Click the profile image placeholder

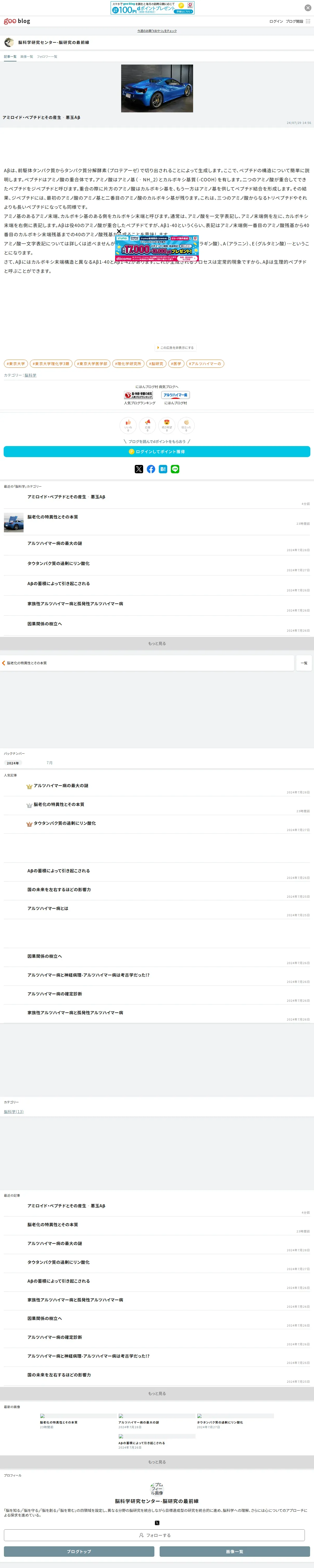tap(157, 1489)
